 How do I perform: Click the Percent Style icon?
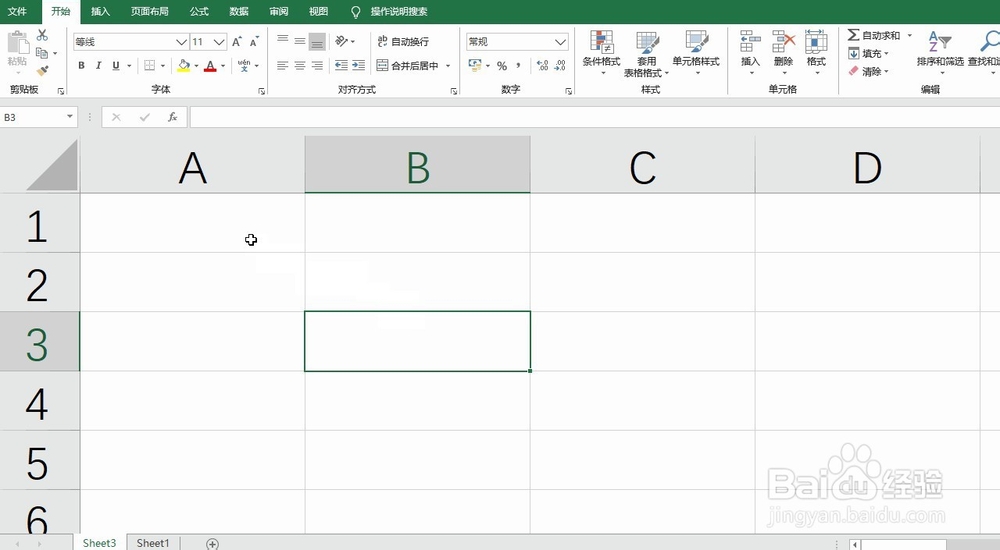(x=502, y=66)
